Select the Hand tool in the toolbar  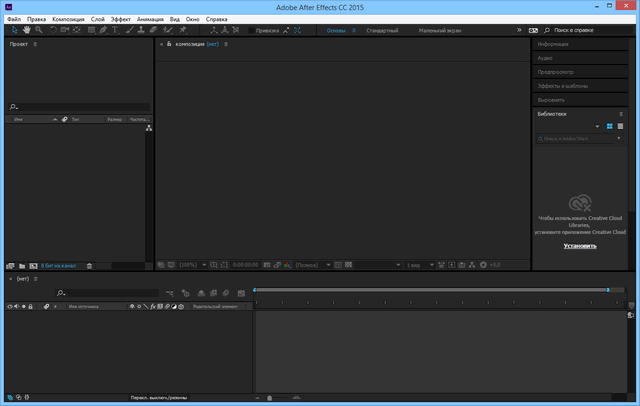coord(25,30)
